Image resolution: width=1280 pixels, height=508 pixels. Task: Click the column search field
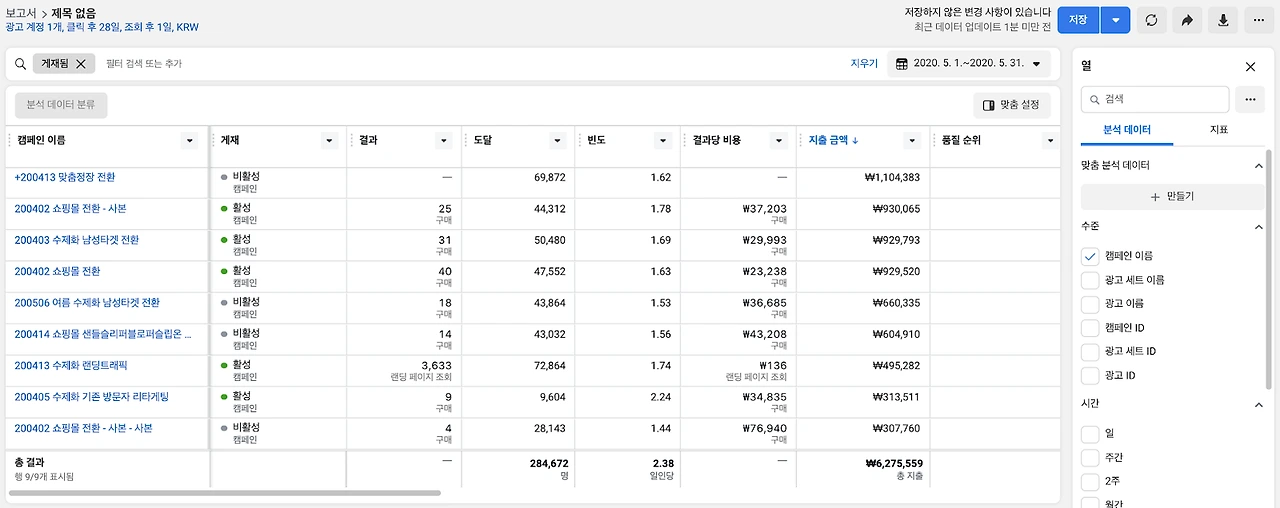click(x=1155, y=99)
